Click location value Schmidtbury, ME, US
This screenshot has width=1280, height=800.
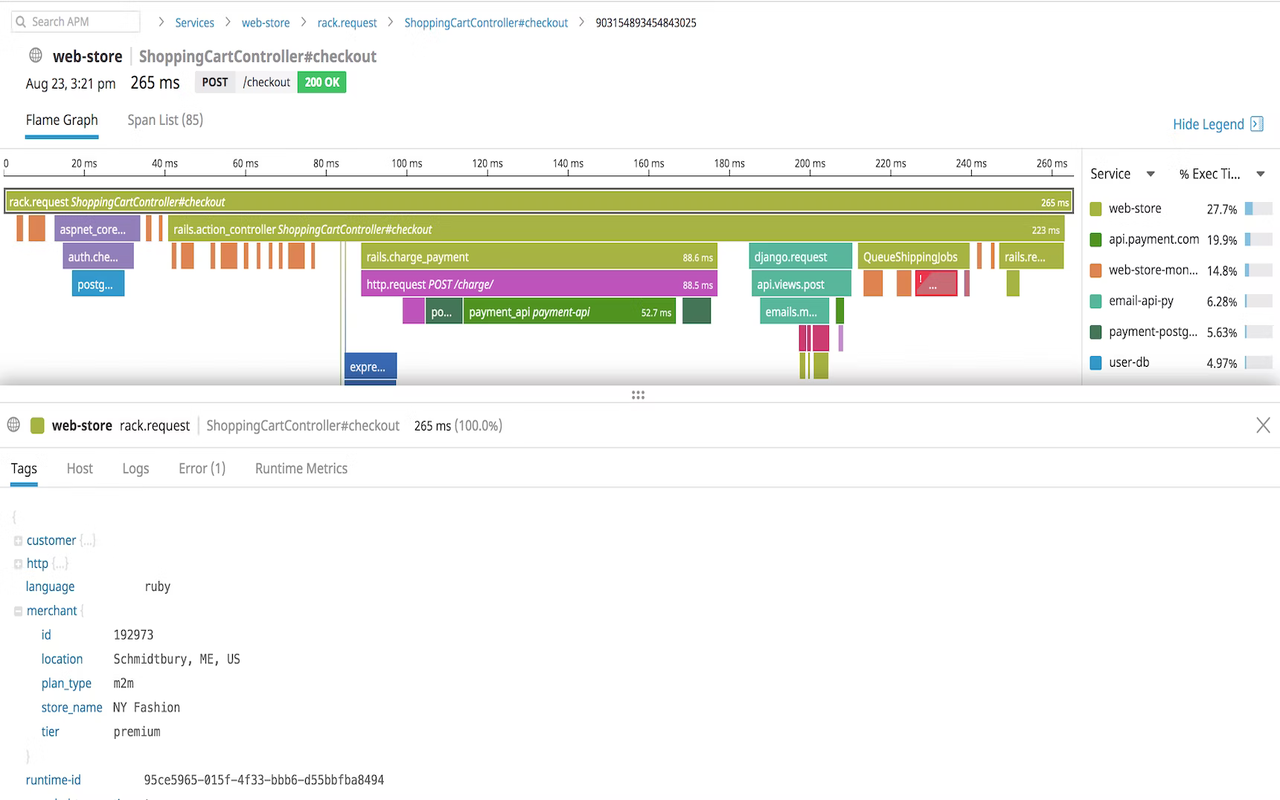pos(177,659)
